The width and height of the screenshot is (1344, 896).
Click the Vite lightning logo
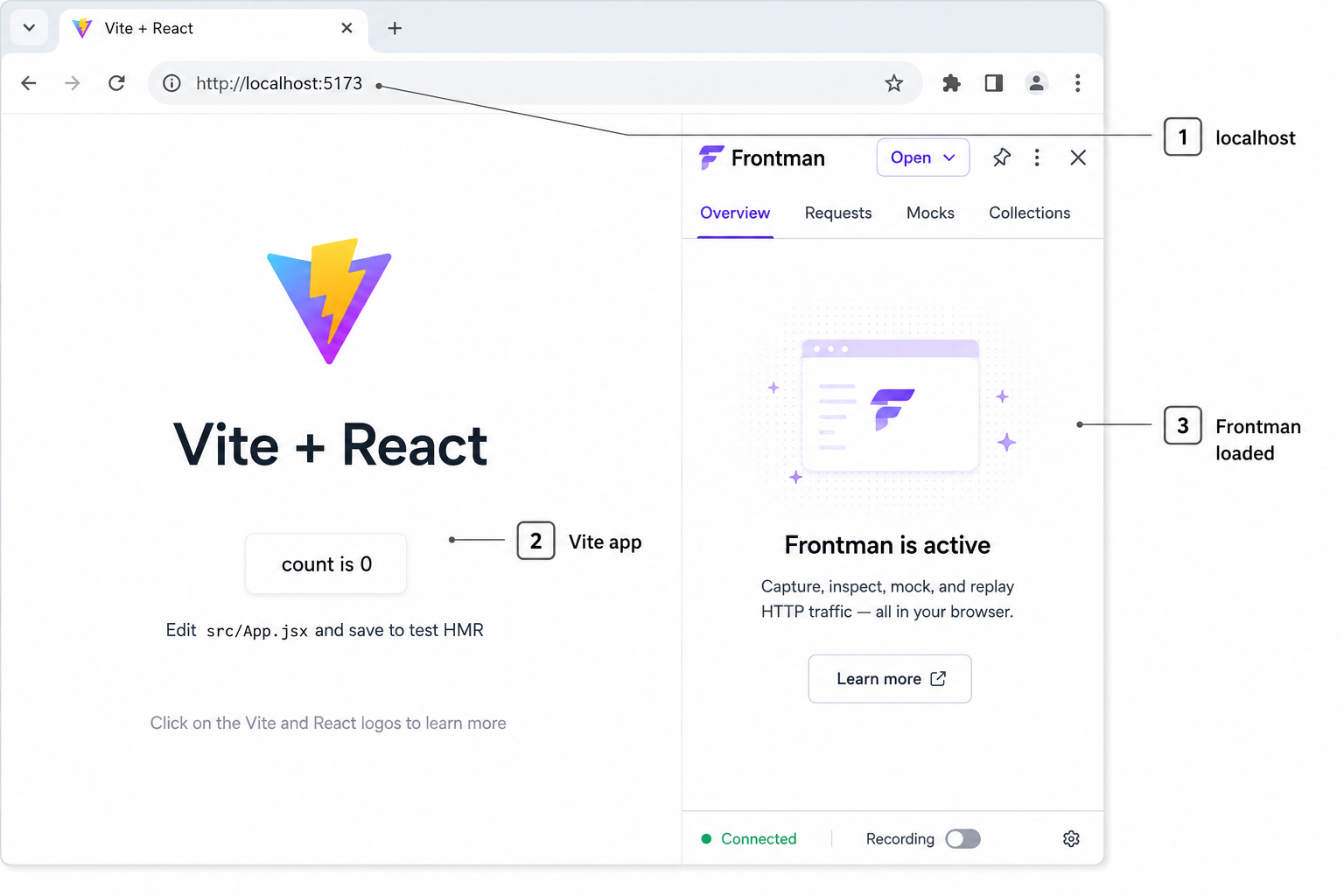(329, 301)
